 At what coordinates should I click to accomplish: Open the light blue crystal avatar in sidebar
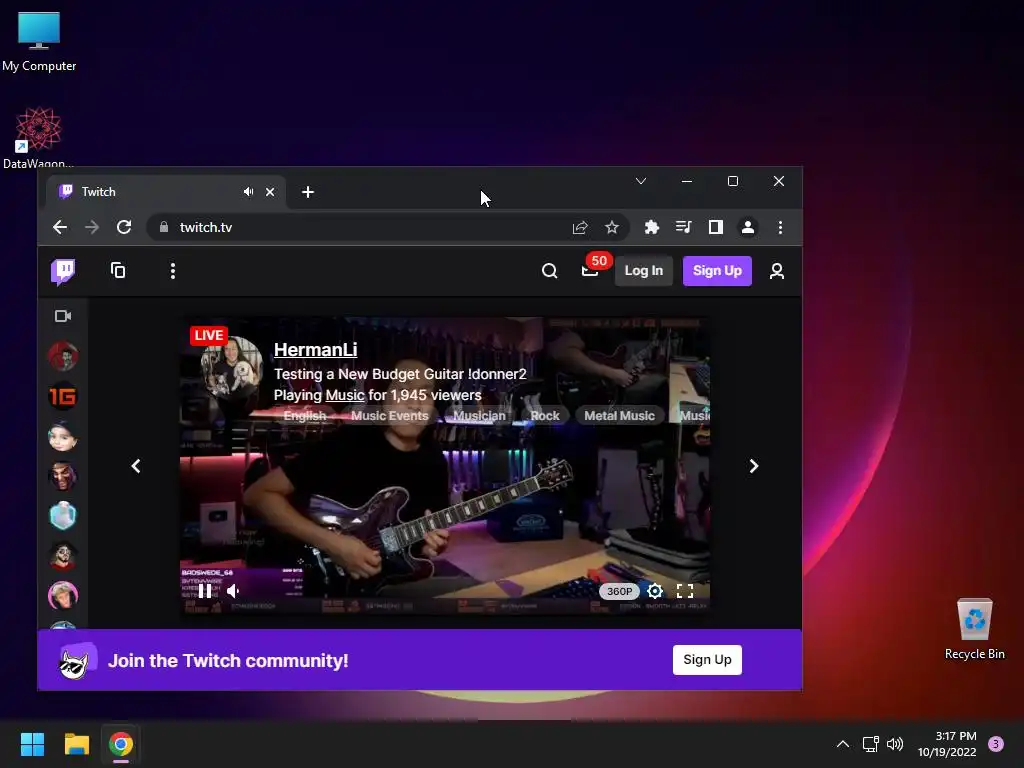pyautogui.click(x=63, y=516)
